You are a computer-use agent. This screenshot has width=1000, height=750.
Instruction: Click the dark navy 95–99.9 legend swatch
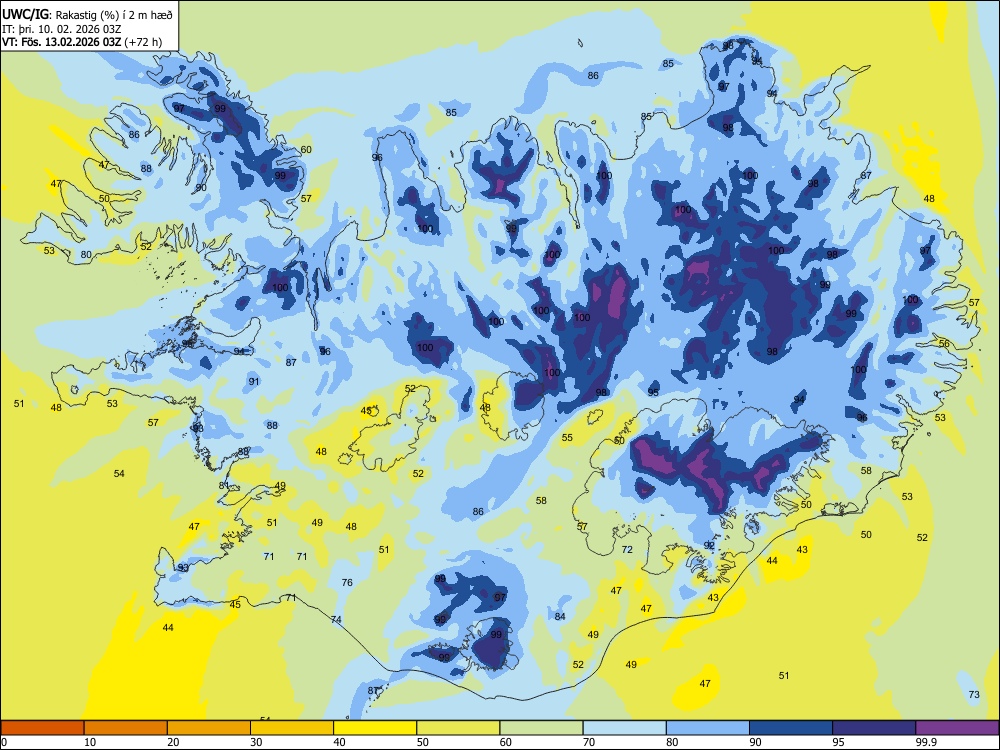pos(874,728)
